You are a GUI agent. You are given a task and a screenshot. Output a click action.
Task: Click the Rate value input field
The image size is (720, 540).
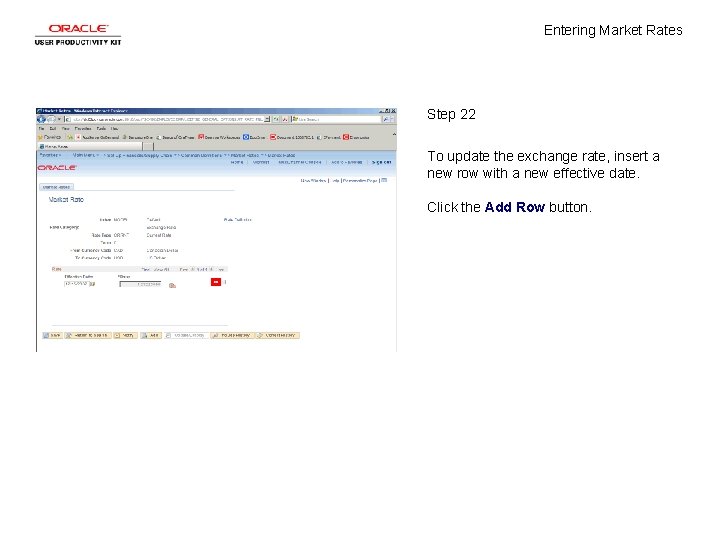click(x=140, y=284)
